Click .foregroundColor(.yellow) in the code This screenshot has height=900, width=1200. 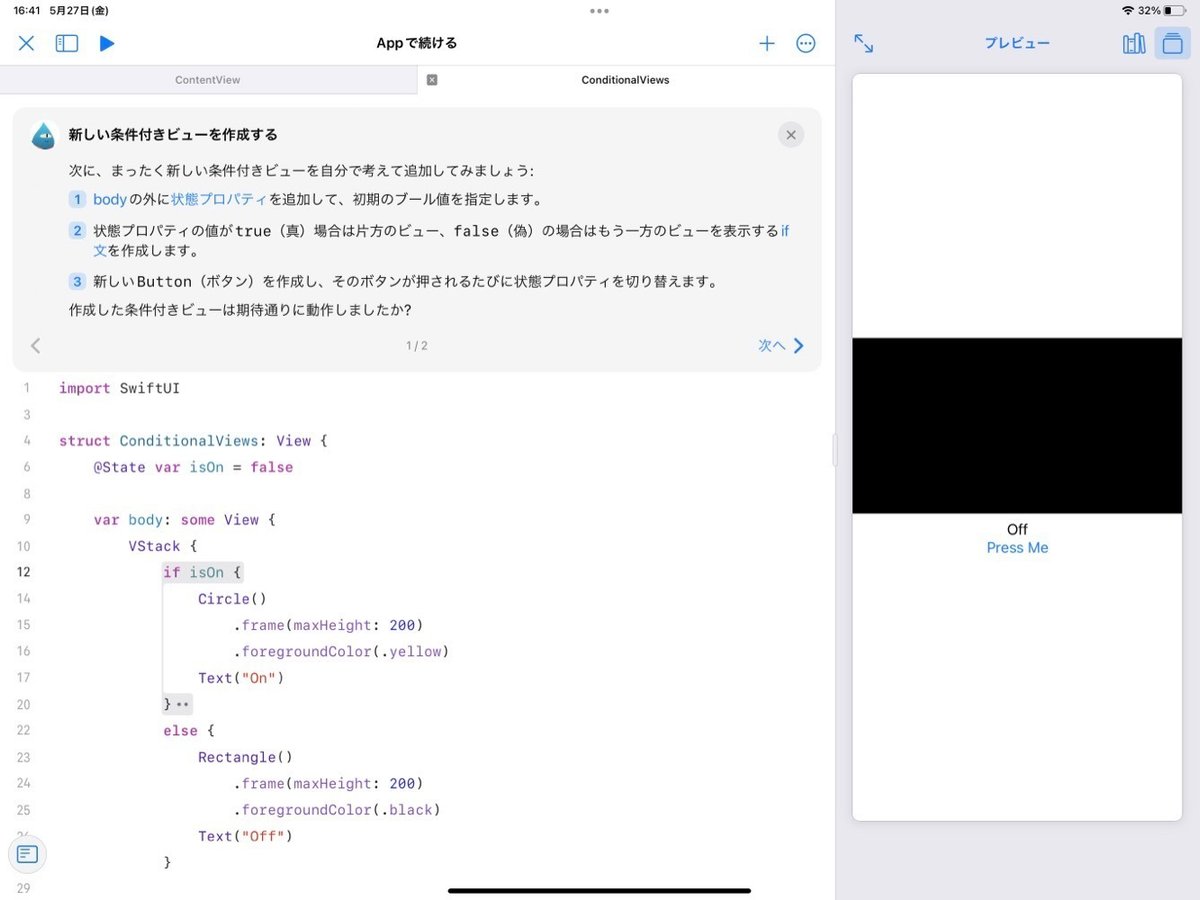(341, 652)
